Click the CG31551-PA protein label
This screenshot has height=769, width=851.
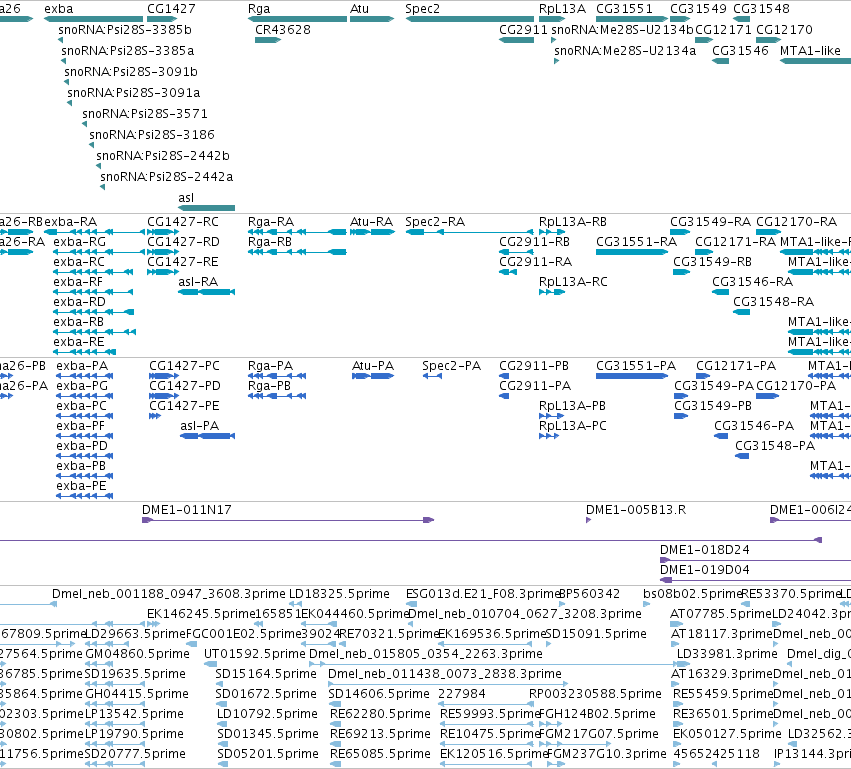(x=636, y=366)
